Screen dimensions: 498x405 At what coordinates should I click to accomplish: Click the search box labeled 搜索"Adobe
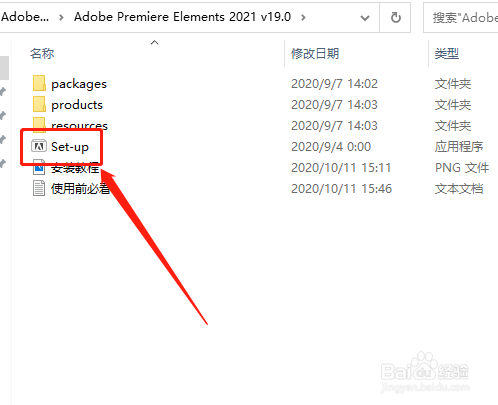pyautogui.click(x=461, y=18)
